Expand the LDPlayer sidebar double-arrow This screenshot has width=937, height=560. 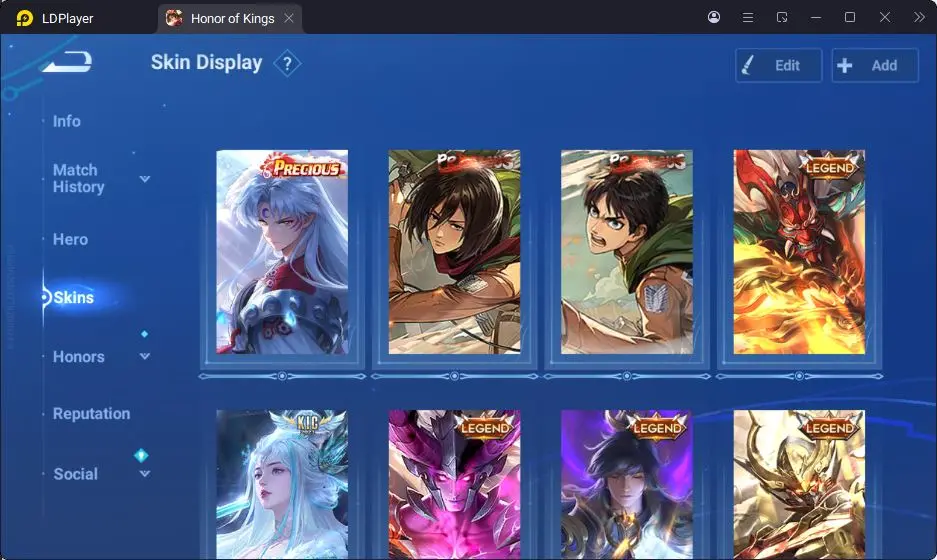pos(919,17)
